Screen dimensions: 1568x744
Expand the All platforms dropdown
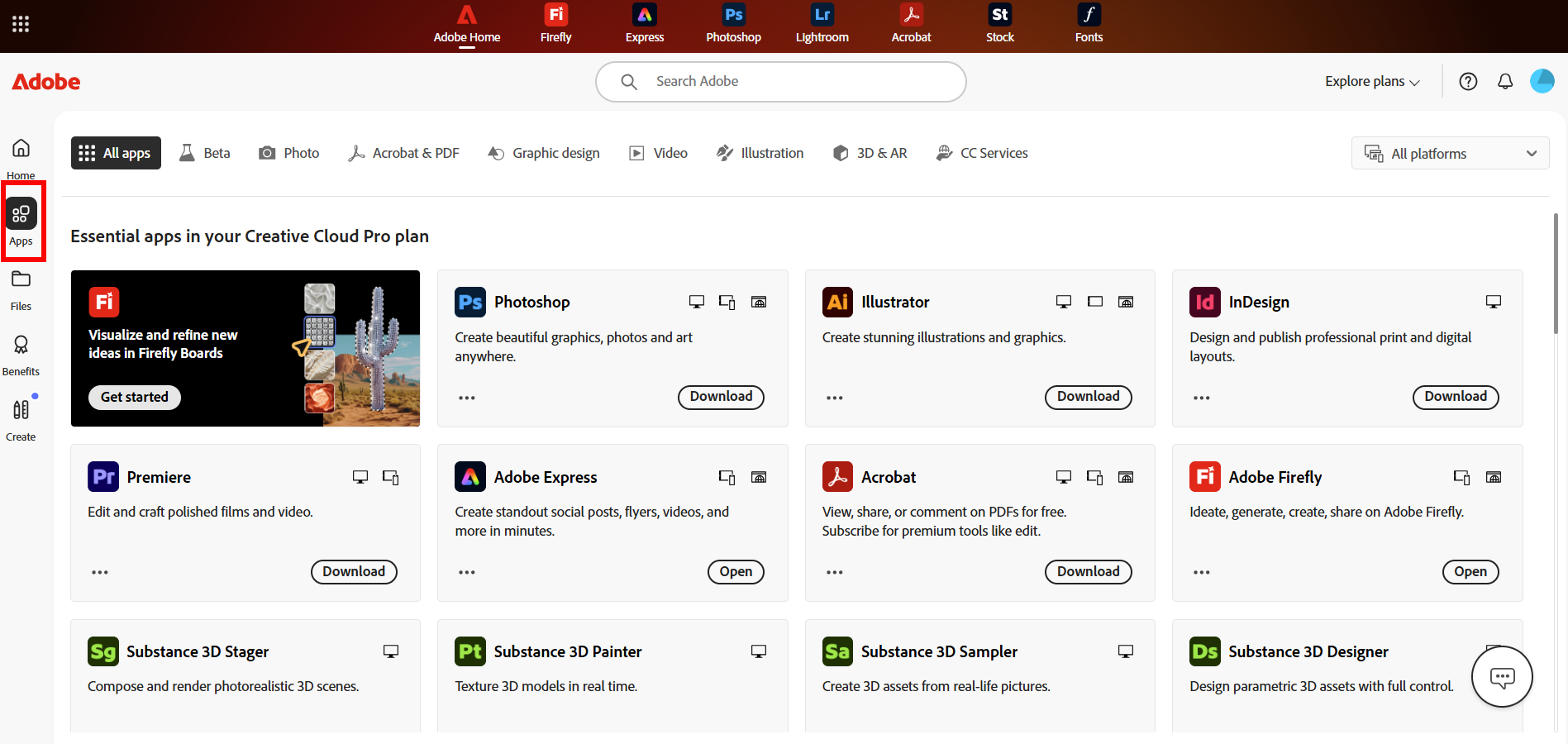[1450, 153]
